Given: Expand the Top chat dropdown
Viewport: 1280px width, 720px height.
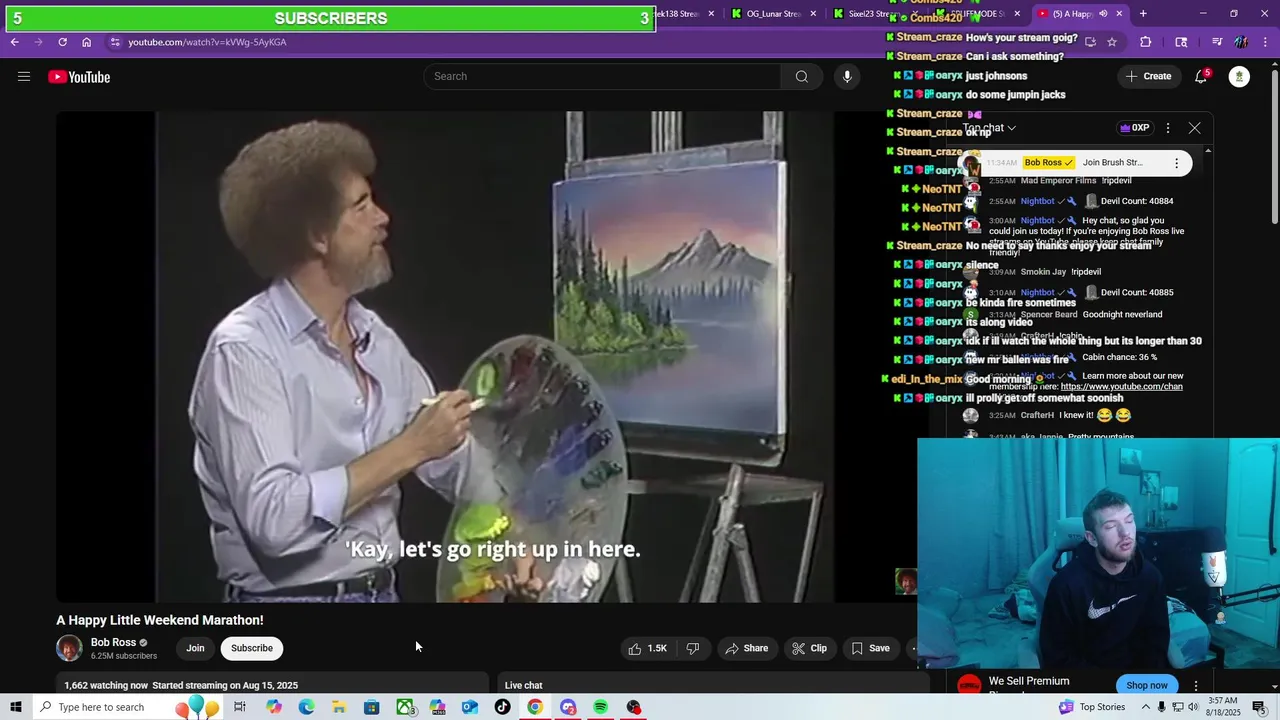Looking at the screenshot, I should point(991,128).
